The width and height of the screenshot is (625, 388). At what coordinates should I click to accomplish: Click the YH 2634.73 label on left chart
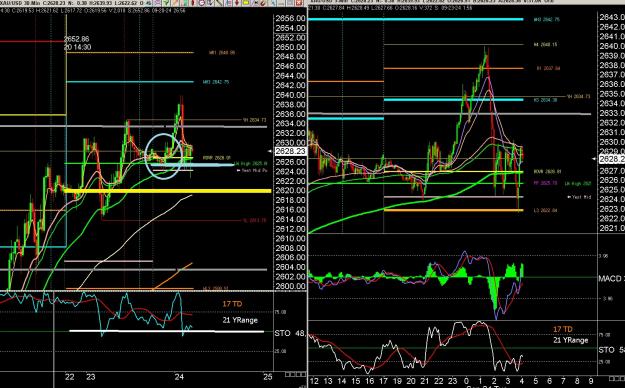coord(255,120)
